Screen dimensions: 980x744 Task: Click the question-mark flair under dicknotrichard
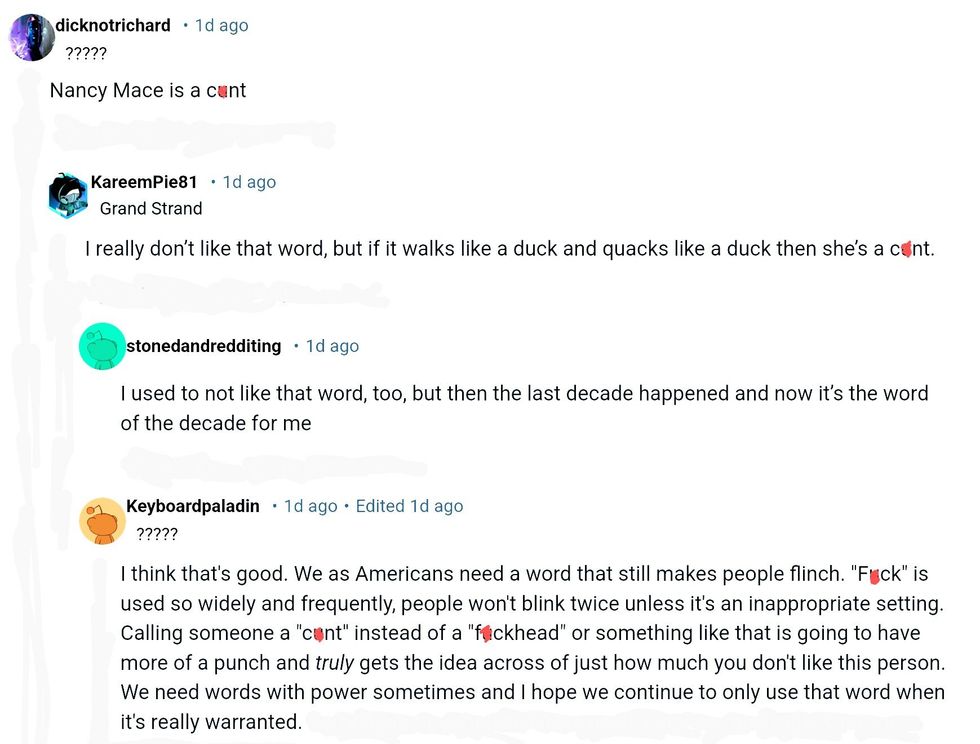pyautogui.click(x=86, y=53)
